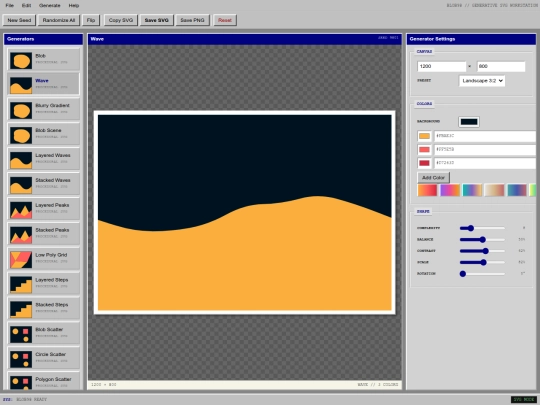This screenshot has height=405, width=540.
Task: Open the orange first color swatch
Action: coord(424,136)
